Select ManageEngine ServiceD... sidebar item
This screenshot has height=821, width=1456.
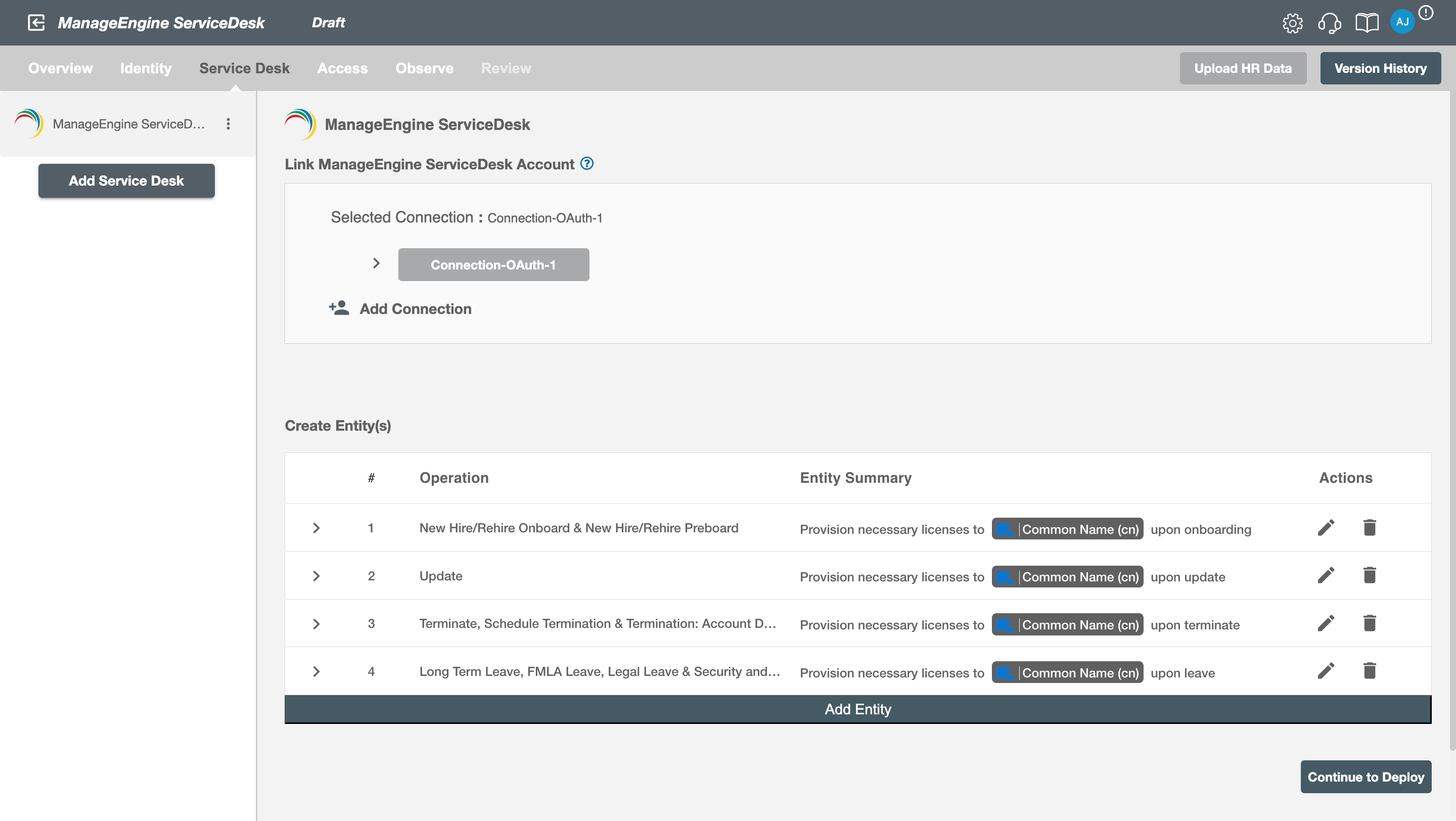[x=128, y=124]
